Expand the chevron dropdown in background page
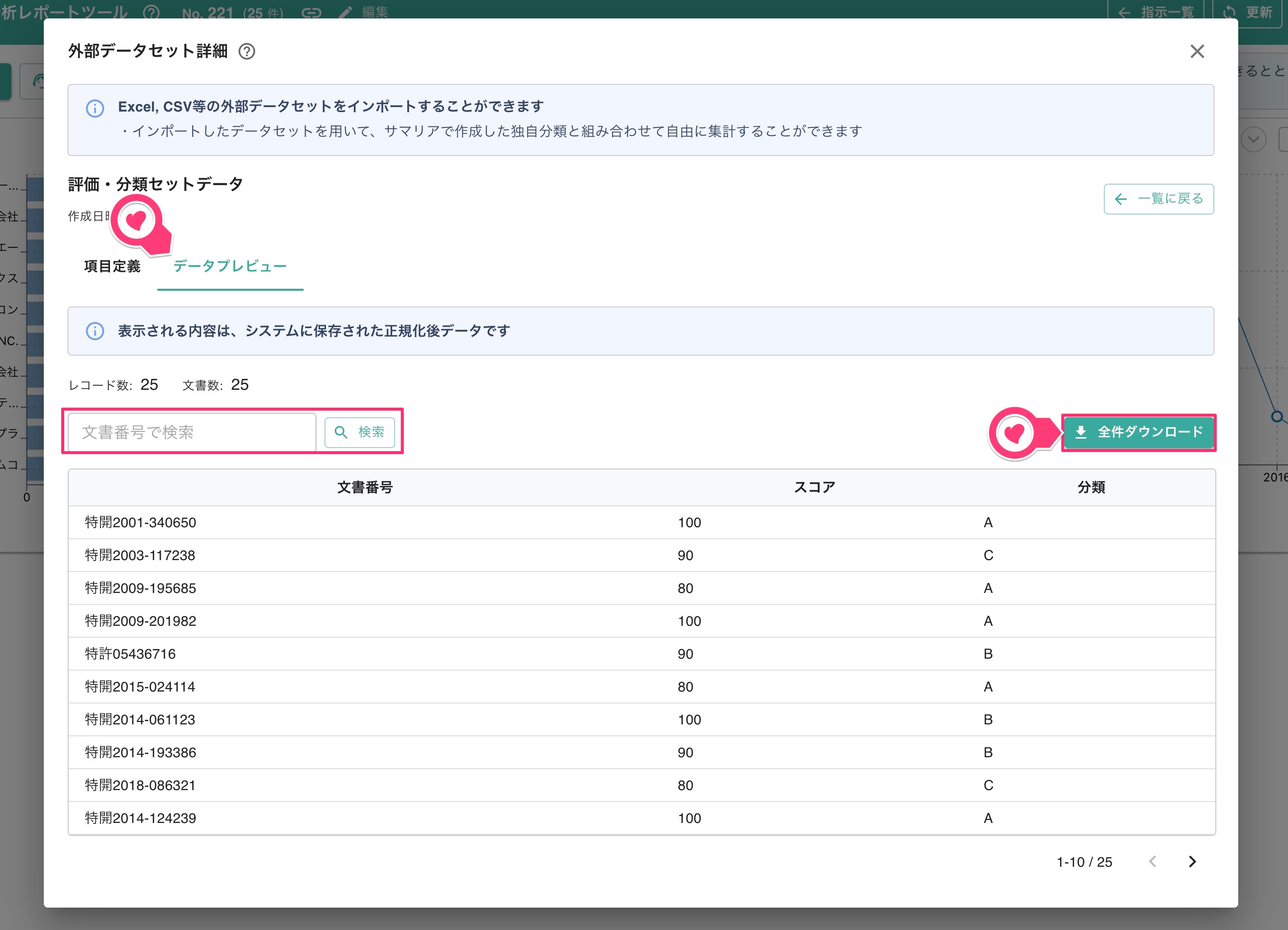The width and height of the screenshot is (1288, 930). (1253, 139)
